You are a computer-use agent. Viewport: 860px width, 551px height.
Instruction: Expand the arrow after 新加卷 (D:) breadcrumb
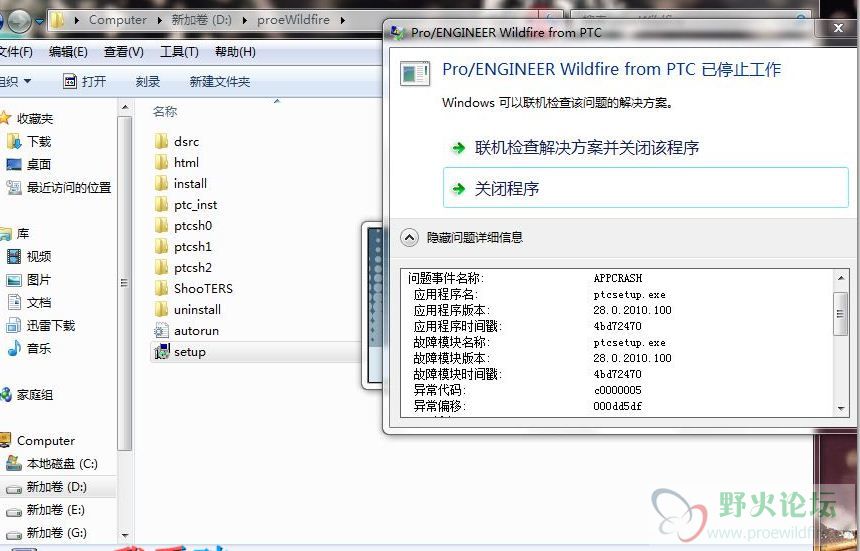[x=245, y=20]
